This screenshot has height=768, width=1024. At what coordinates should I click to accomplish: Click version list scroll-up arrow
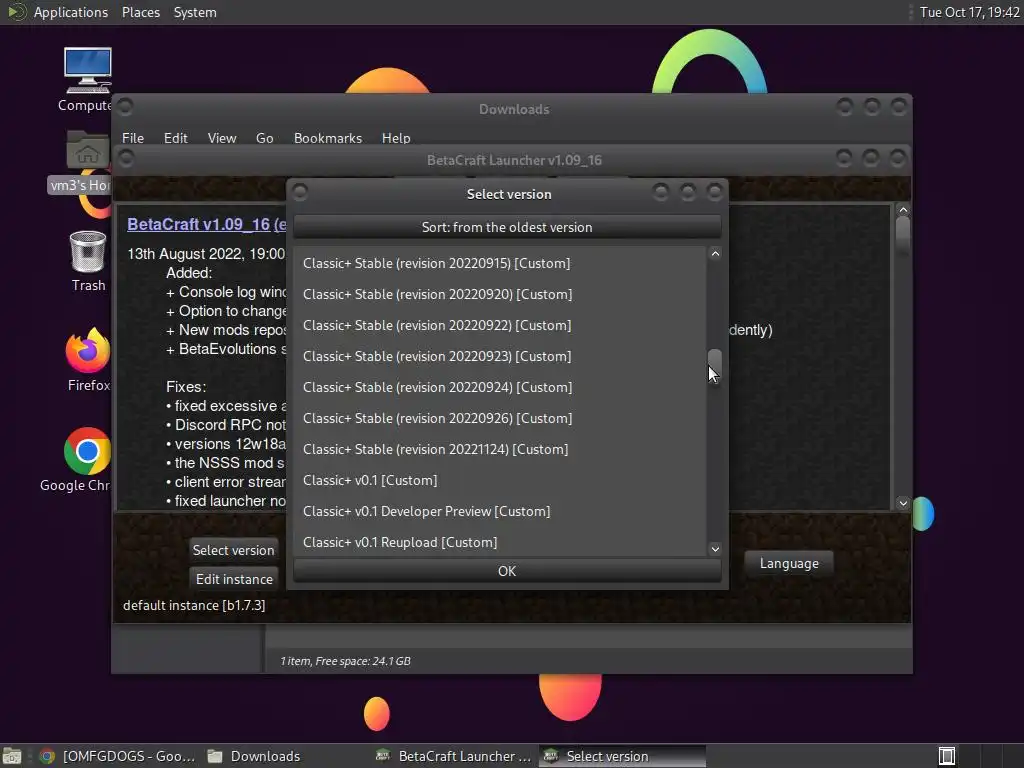[715, 254]
